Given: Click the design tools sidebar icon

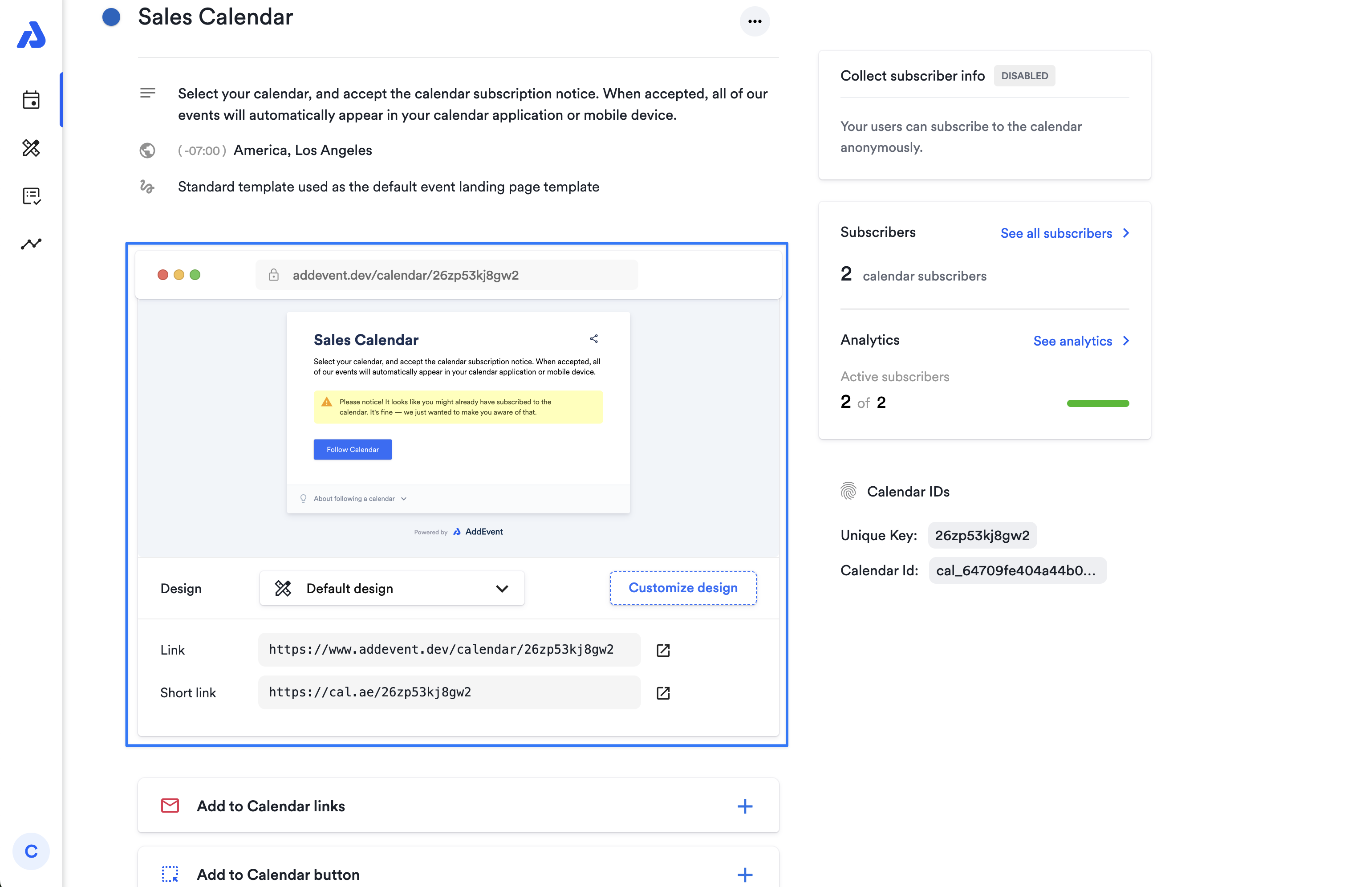Looking at the screenshot, I should point(31,148).
